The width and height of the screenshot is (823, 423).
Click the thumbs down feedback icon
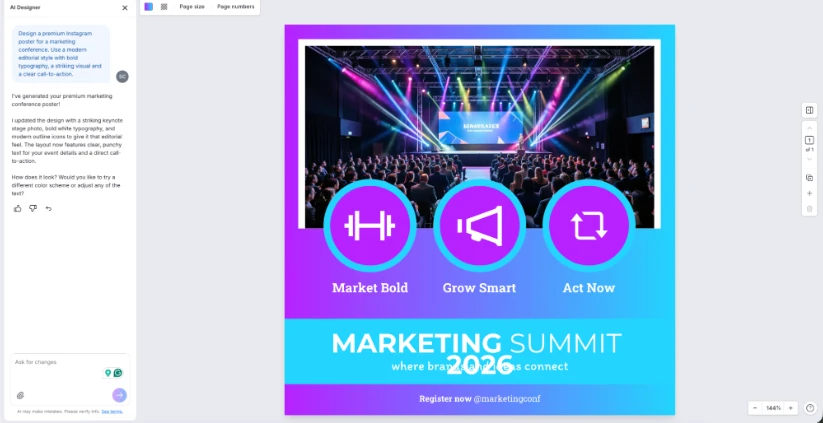click(33, 208)
